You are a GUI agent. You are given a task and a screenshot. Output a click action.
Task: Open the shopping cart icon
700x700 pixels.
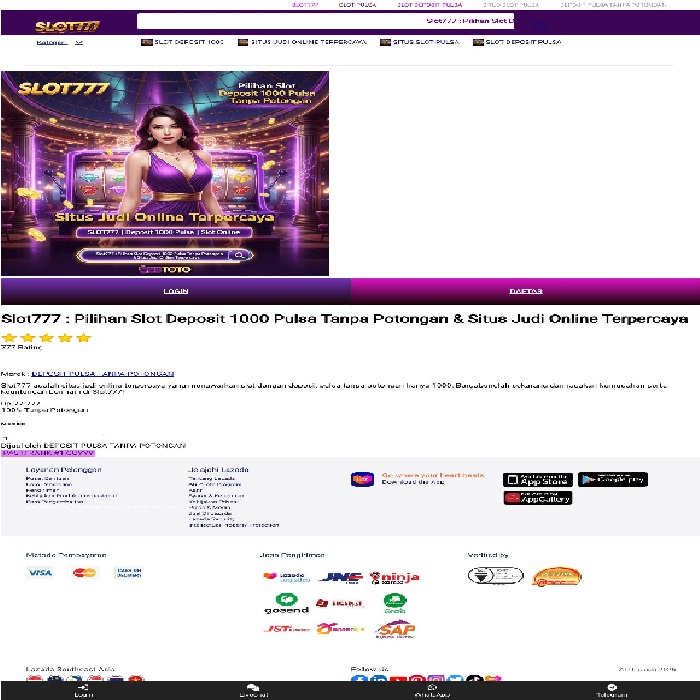pos(539,25)
